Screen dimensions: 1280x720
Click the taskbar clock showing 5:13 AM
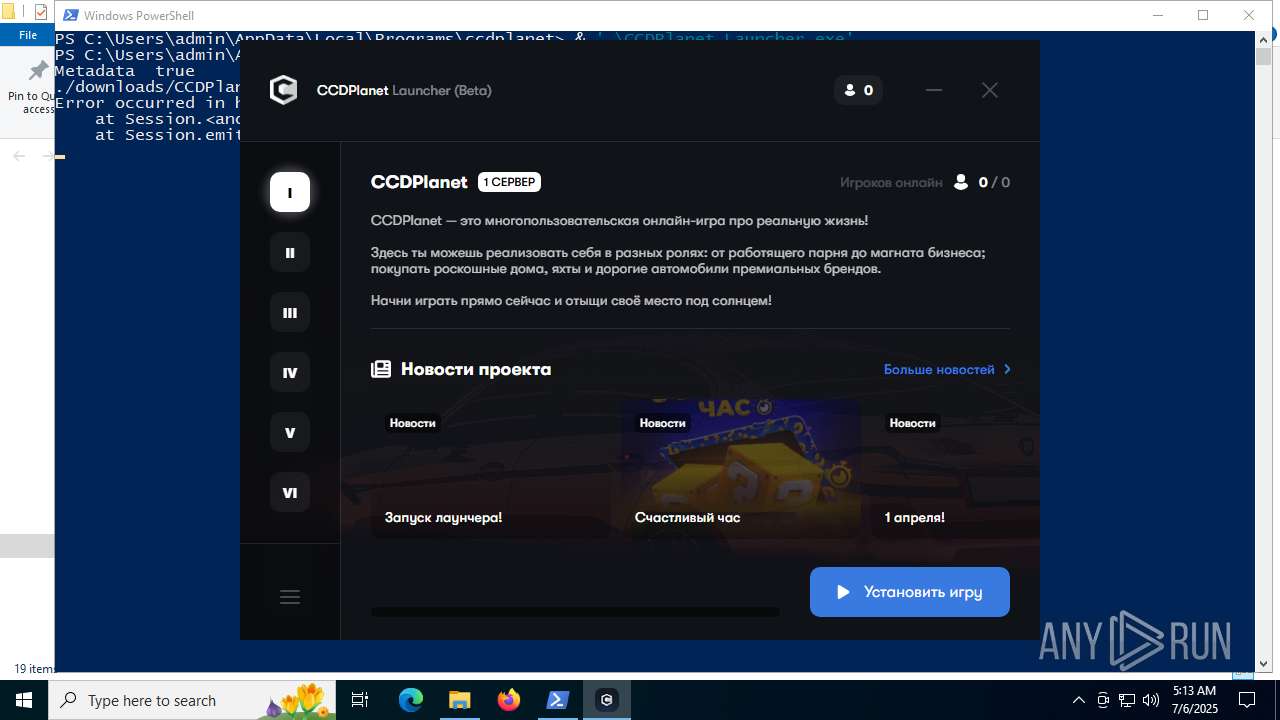pos(1194,700)
